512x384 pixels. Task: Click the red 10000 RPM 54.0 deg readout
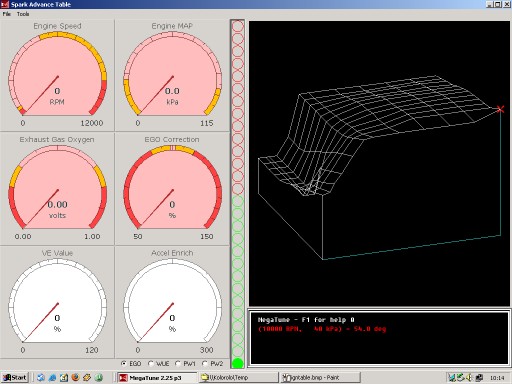click(322, 329)
